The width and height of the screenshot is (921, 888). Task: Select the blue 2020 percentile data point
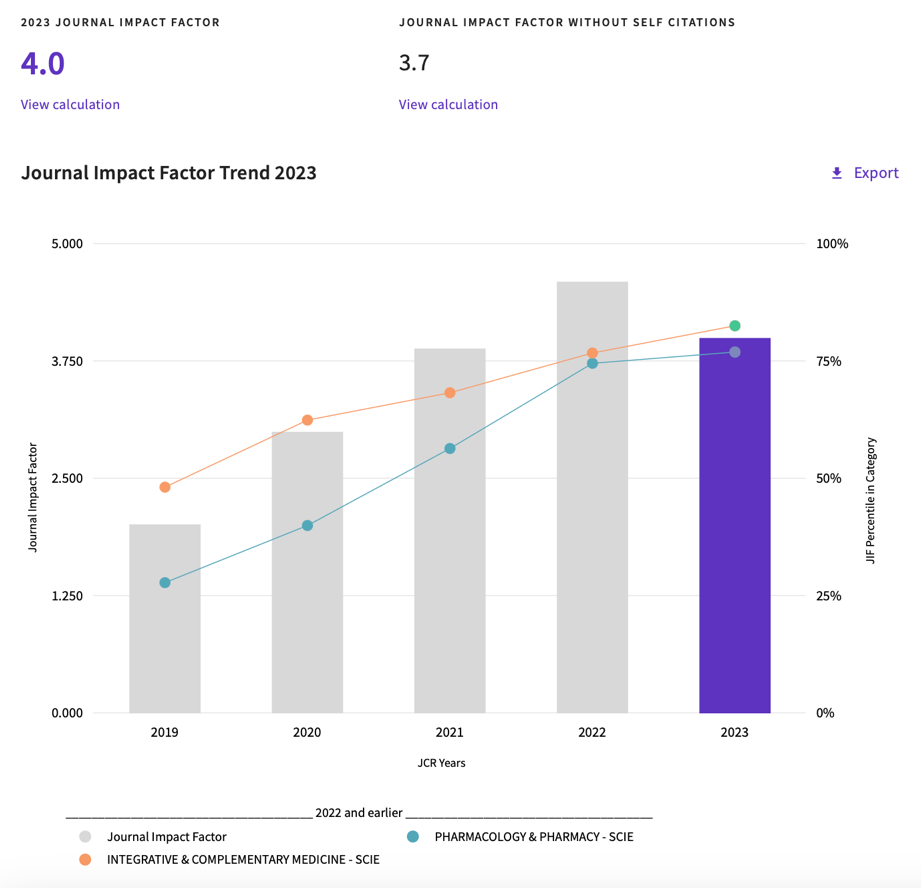307,525
